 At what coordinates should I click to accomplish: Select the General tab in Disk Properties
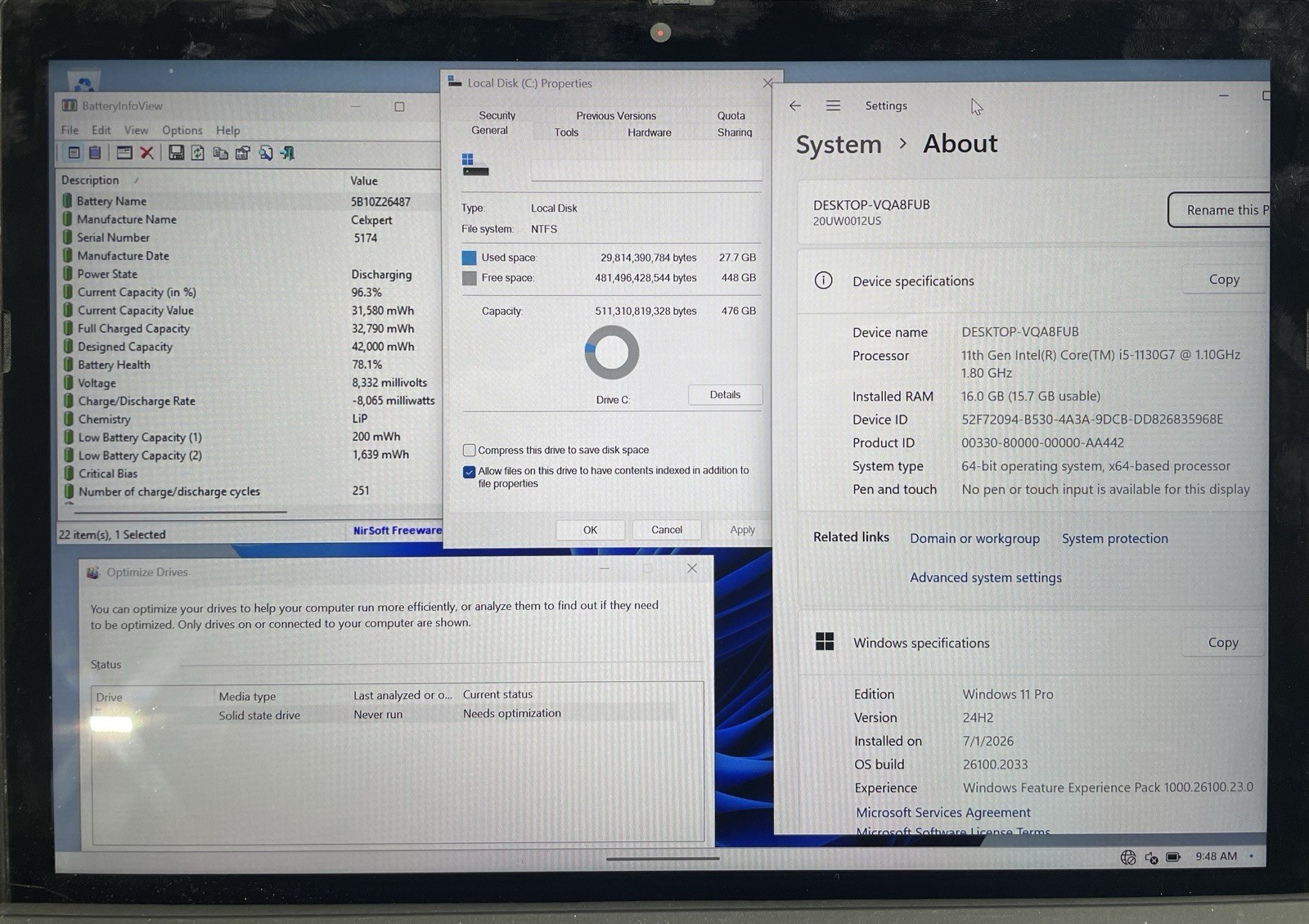pyautogui.click(x=489, y=130)
